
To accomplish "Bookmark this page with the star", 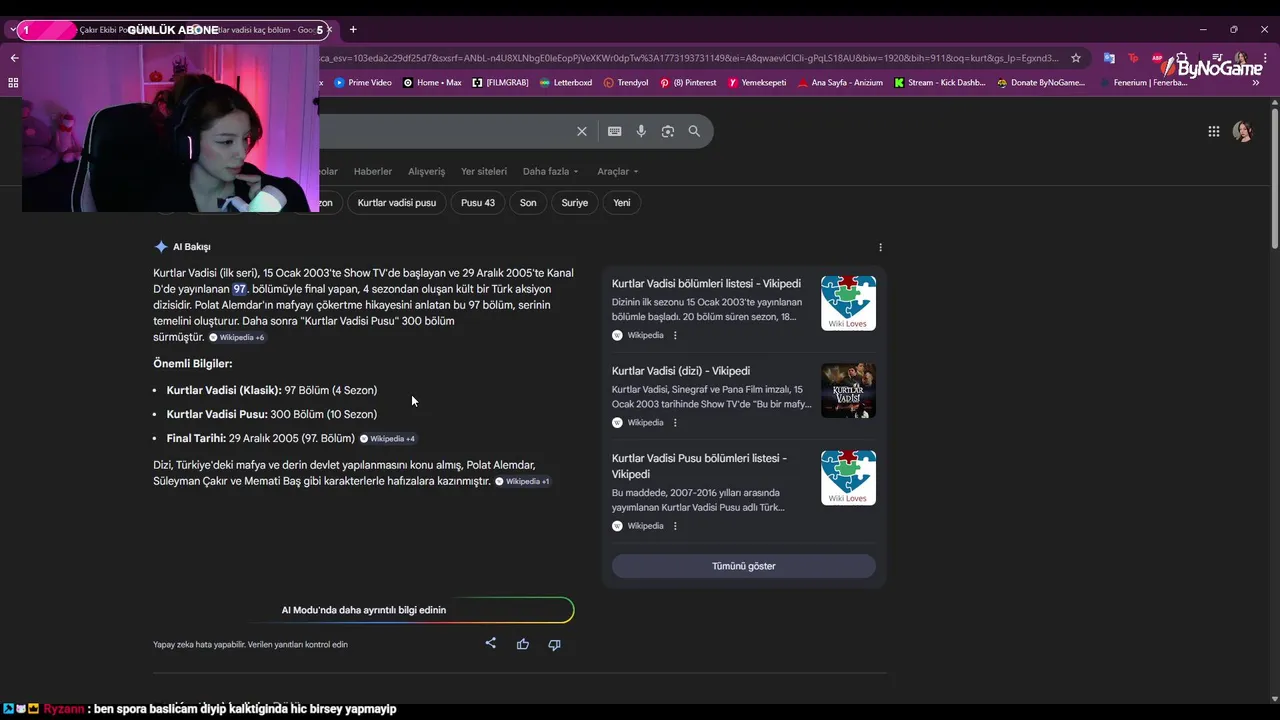I will tap(1076, 58).
